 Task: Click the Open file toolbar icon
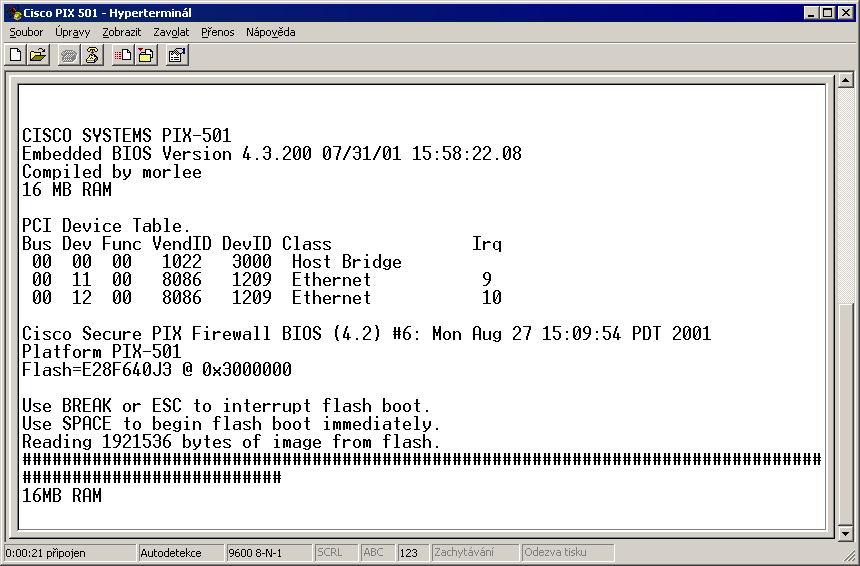(38, 55)
